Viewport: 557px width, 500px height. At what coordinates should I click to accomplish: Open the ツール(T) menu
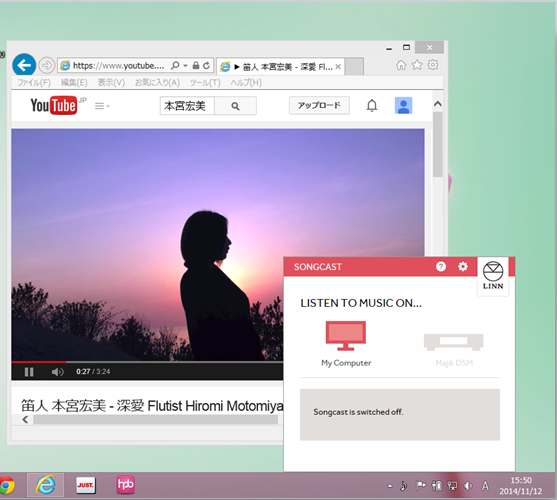coord(205,83)
